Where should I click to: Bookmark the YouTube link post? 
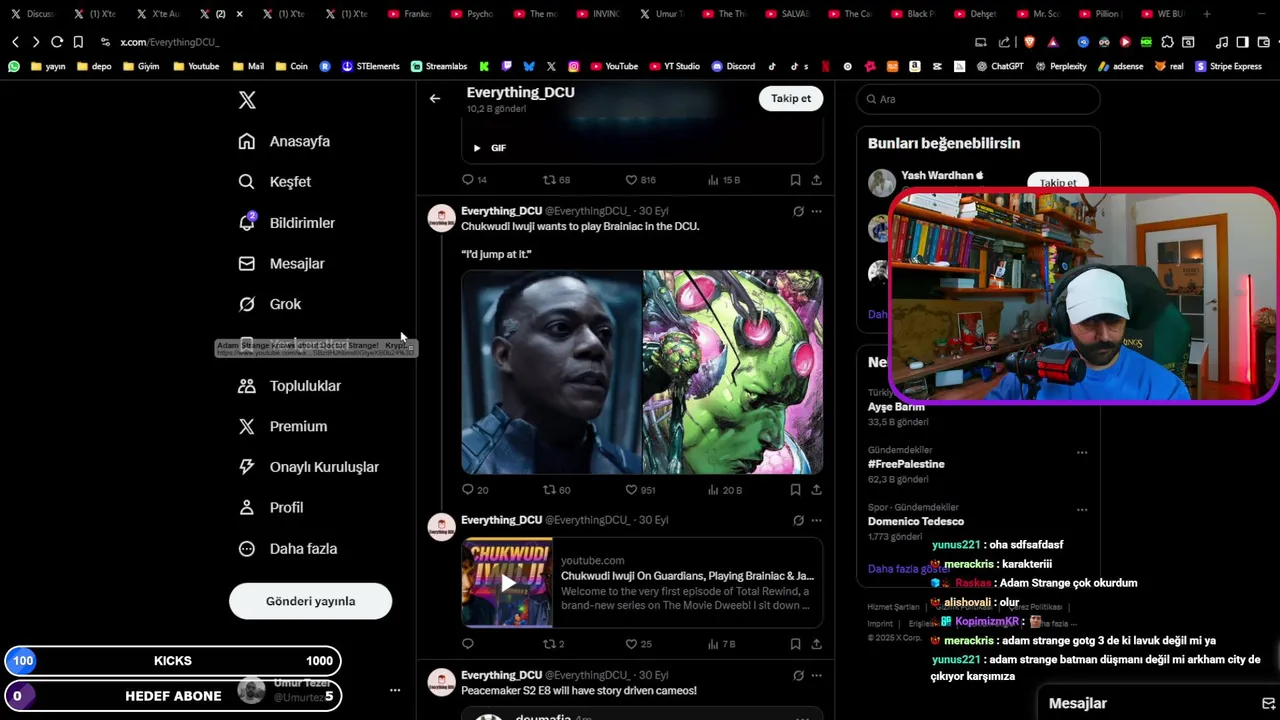795,644
